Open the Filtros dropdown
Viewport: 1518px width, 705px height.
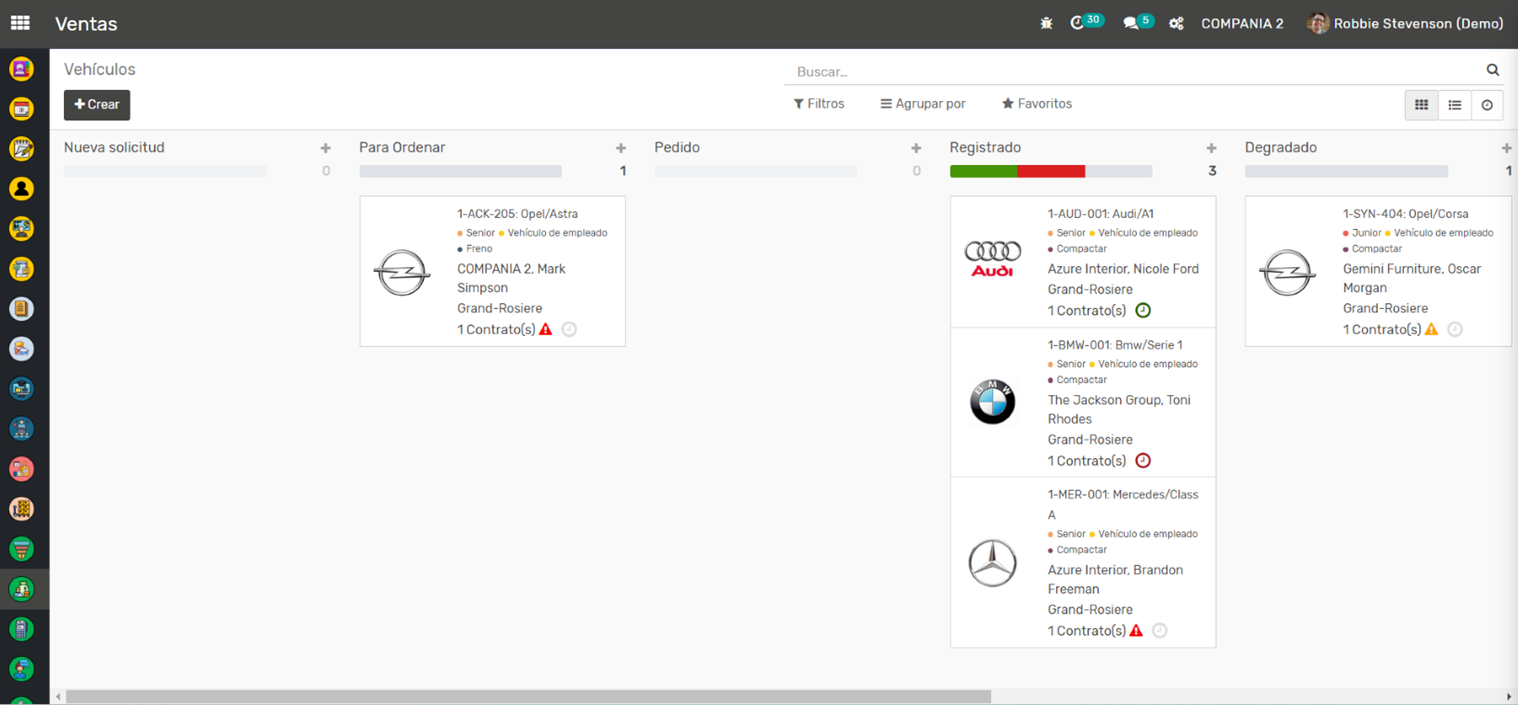click(819, 104)
